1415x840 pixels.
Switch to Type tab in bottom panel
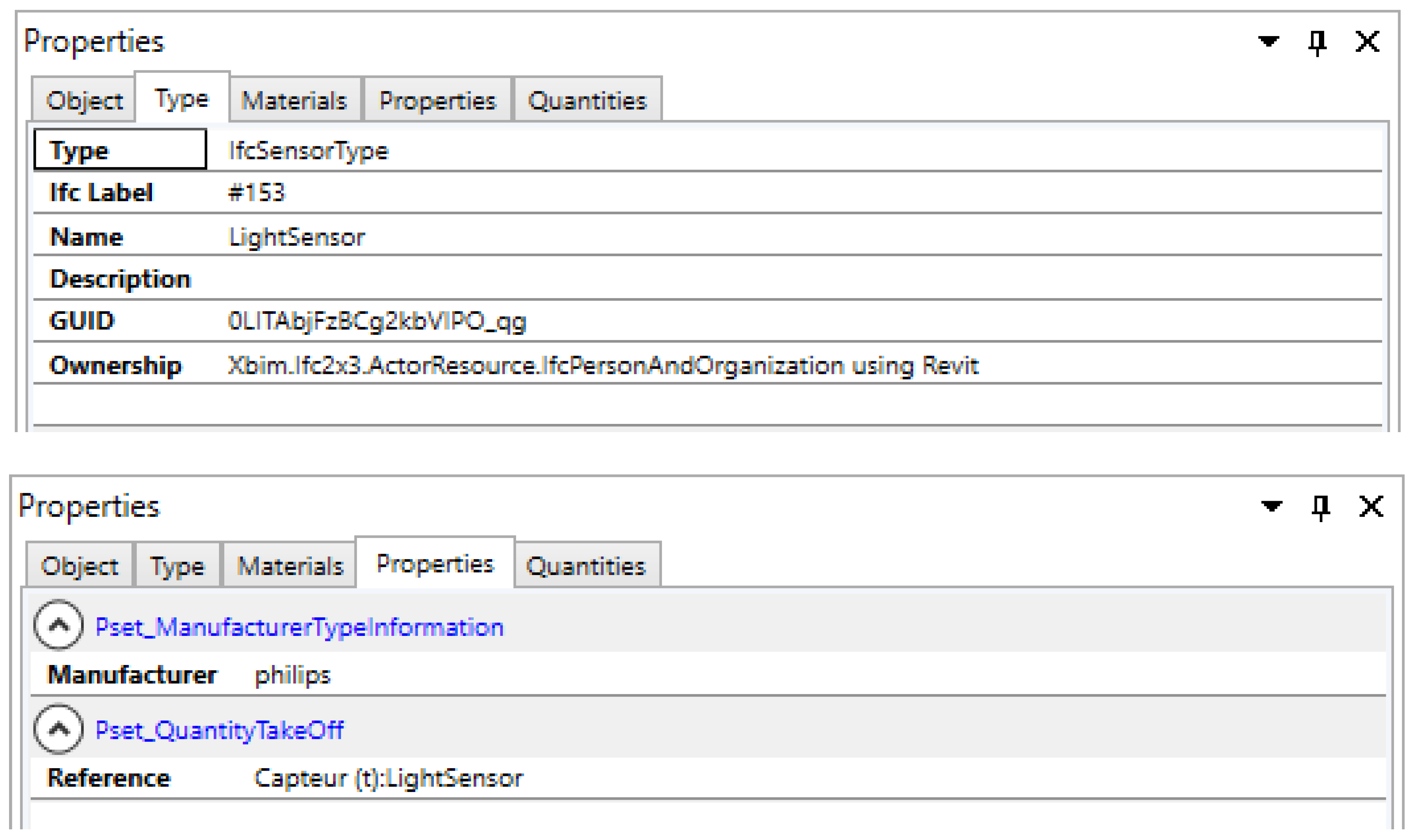[177, 566]
